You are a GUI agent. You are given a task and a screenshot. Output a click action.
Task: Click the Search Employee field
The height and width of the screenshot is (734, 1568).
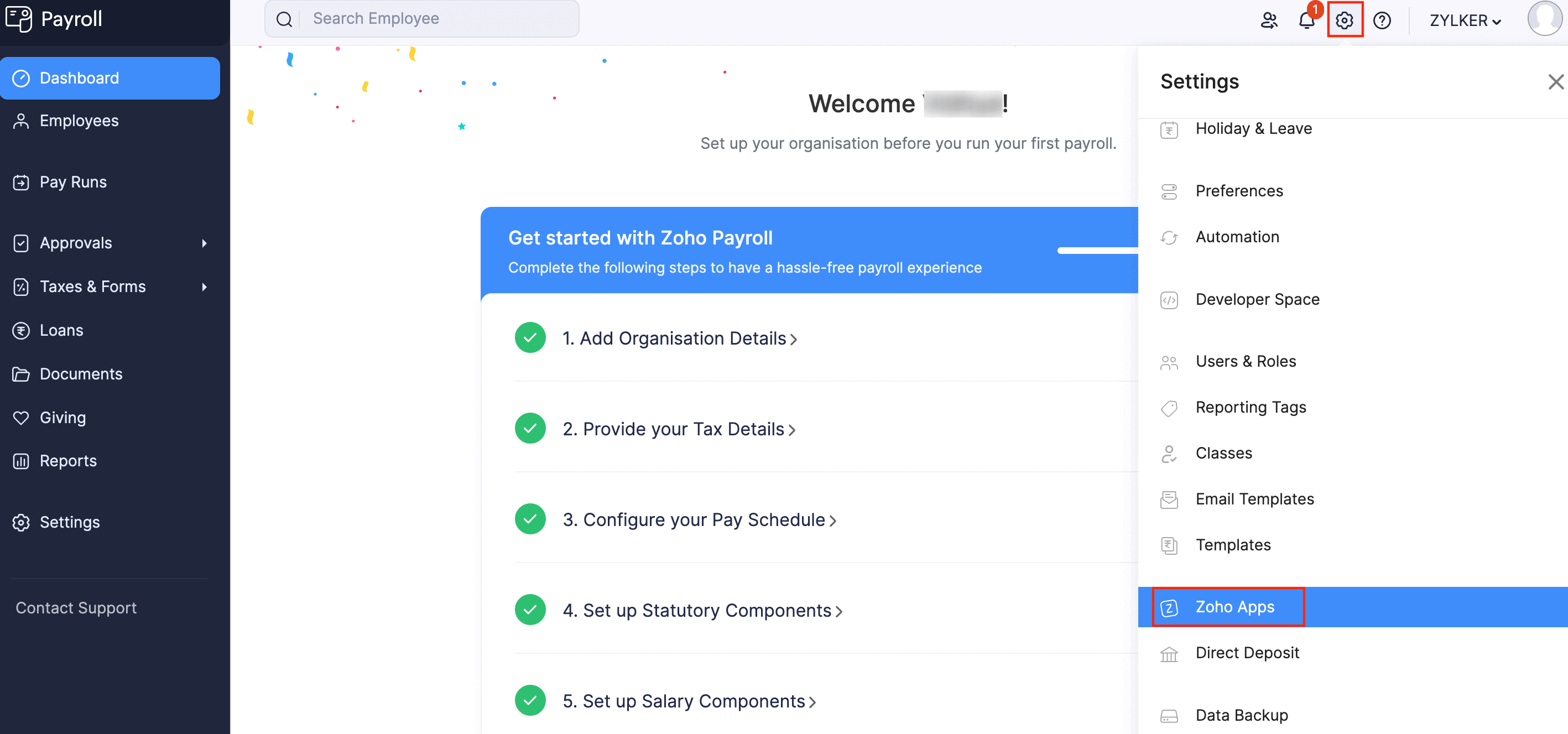point(438,19)
